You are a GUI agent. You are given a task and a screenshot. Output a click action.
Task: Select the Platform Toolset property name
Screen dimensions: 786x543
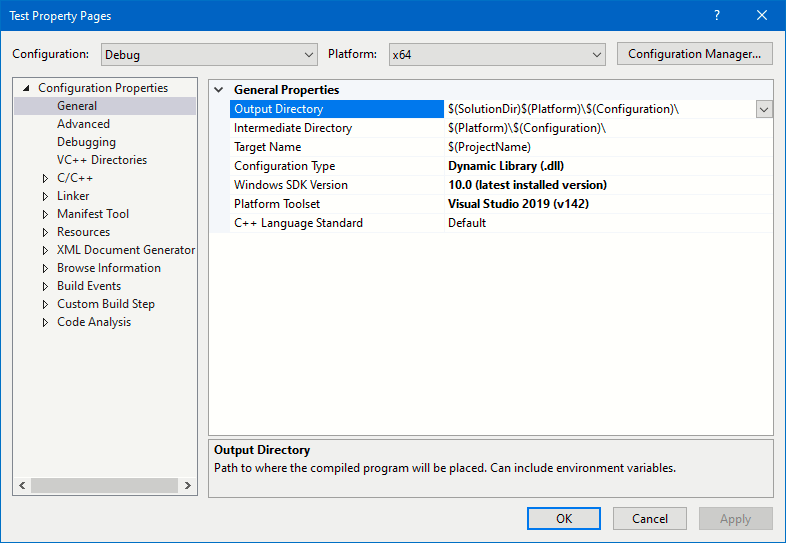277,205
